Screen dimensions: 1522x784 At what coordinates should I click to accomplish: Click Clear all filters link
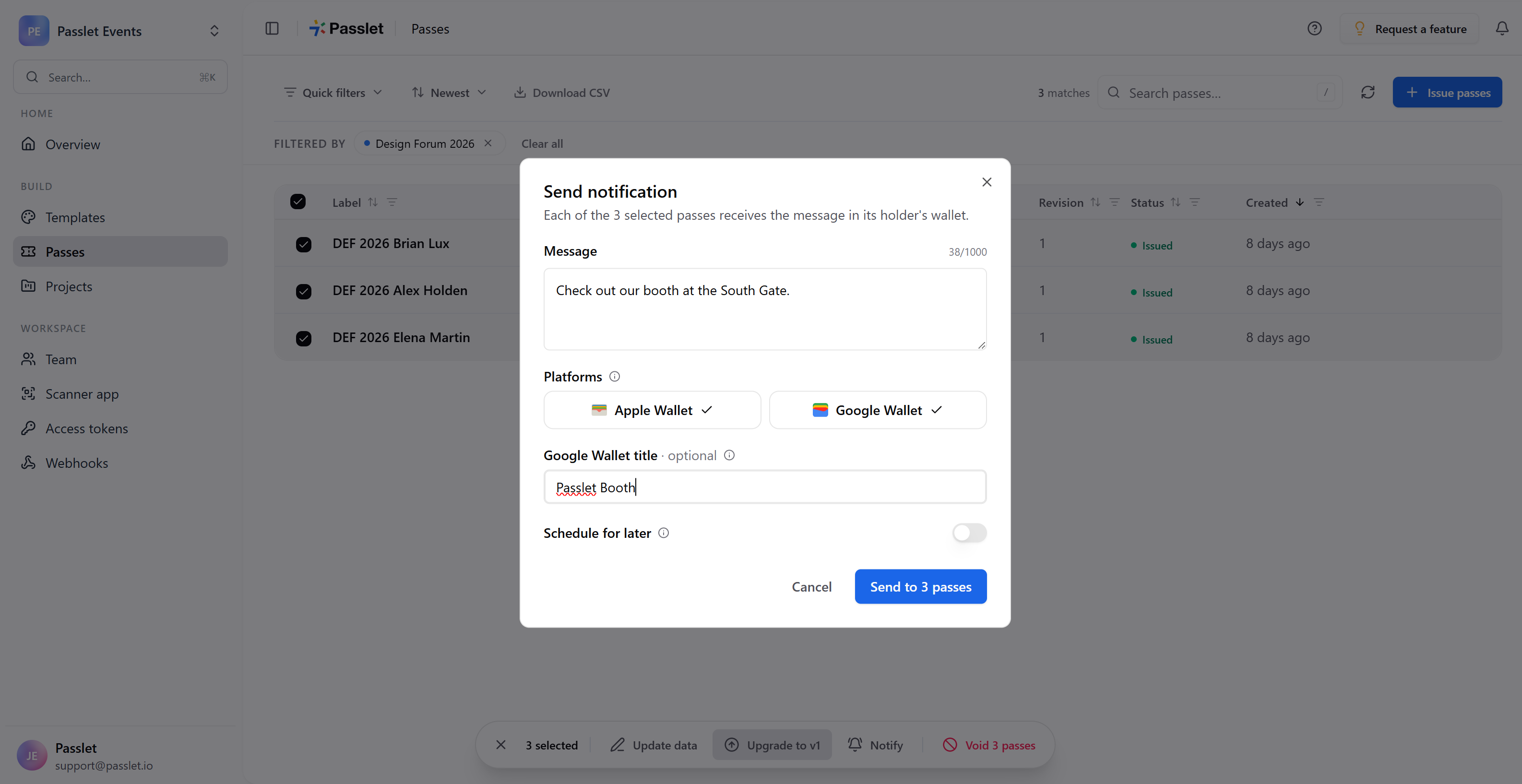[x=542, y=143]
